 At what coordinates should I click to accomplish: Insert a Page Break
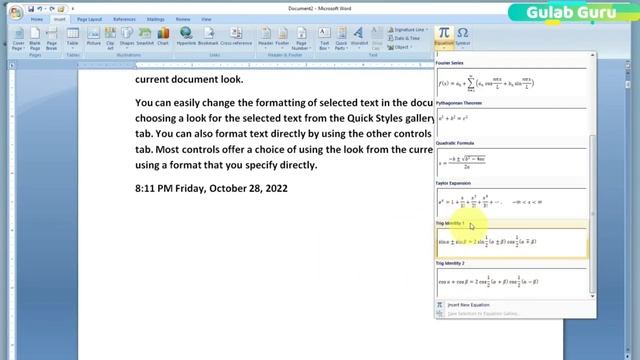51,39
